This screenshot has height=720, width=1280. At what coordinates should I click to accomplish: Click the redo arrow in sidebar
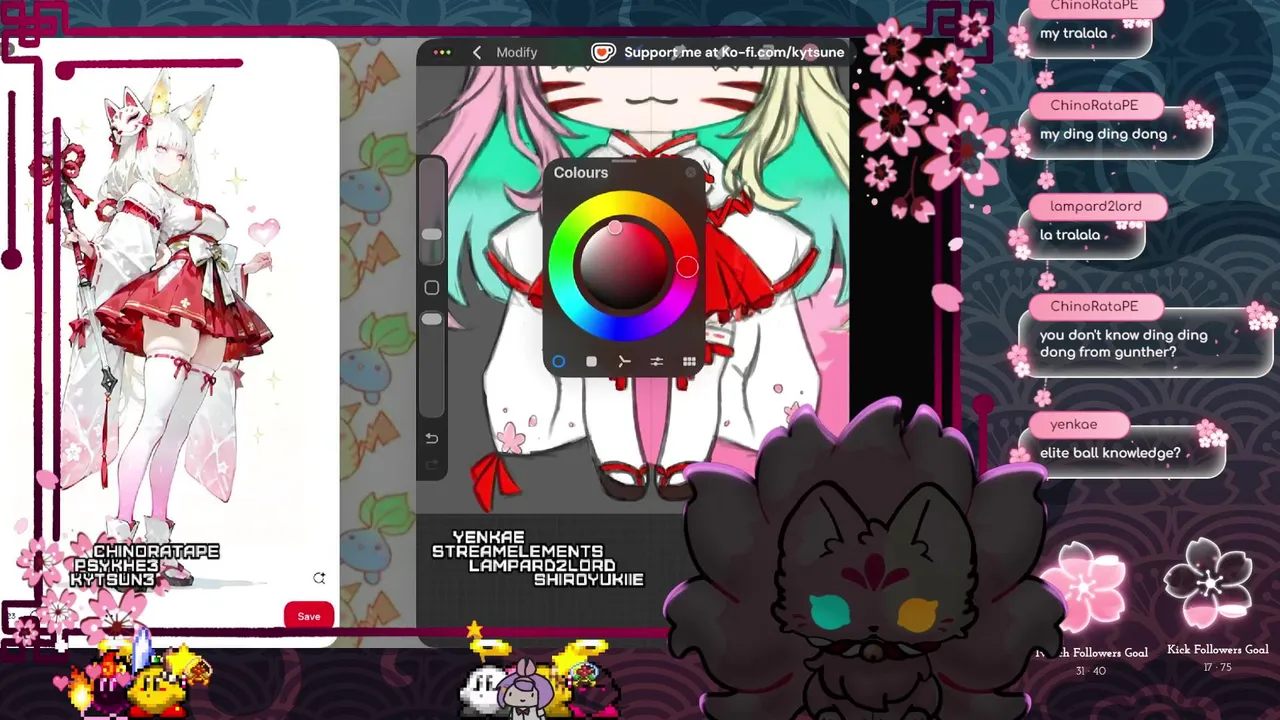tap(431, 464)
